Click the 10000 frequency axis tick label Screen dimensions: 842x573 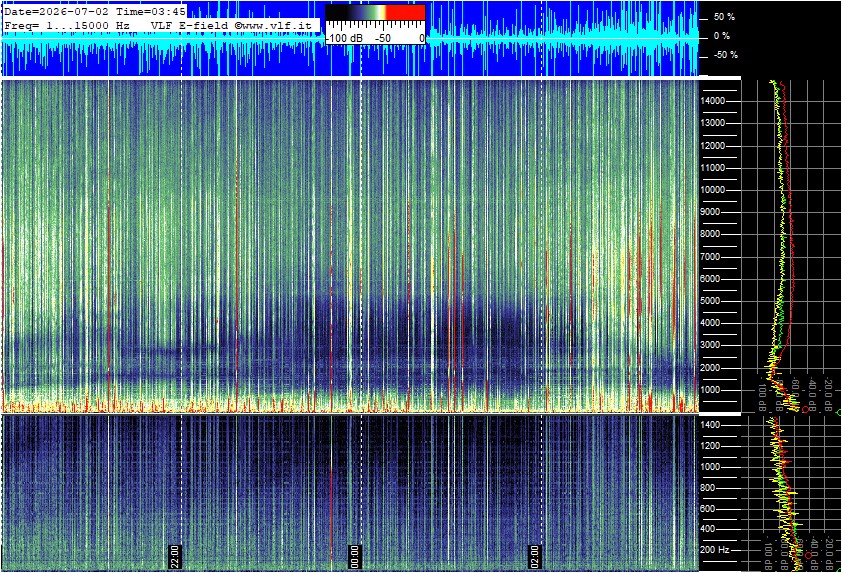click(713, 190)
